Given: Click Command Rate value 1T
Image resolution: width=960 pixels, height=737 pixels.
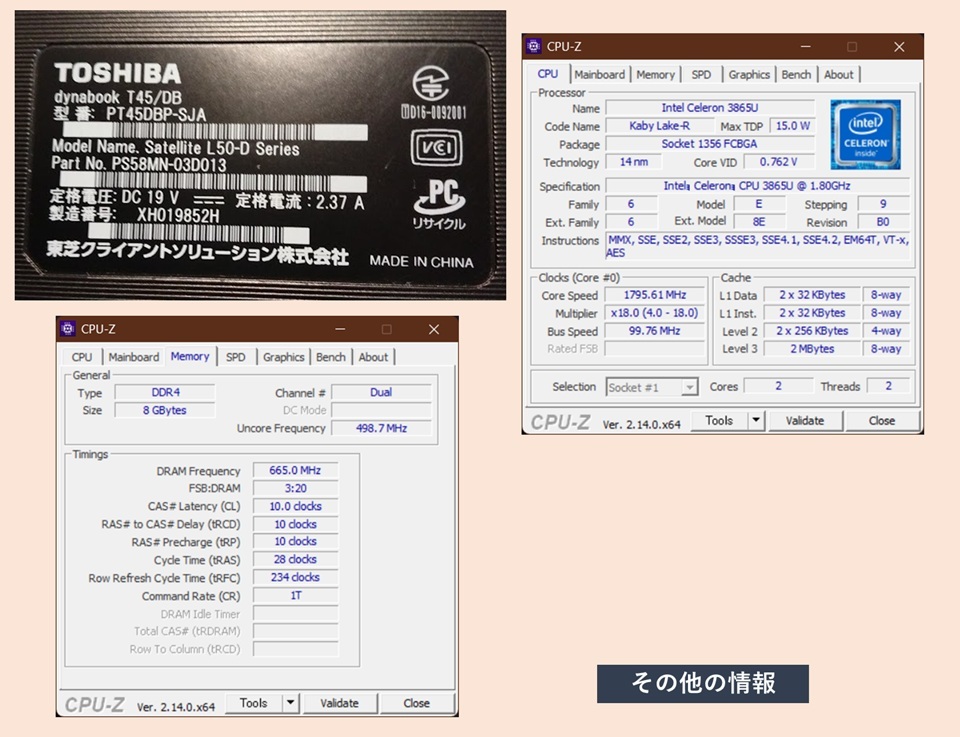Looking at the screenshot, I should click(x=295, y=595).
